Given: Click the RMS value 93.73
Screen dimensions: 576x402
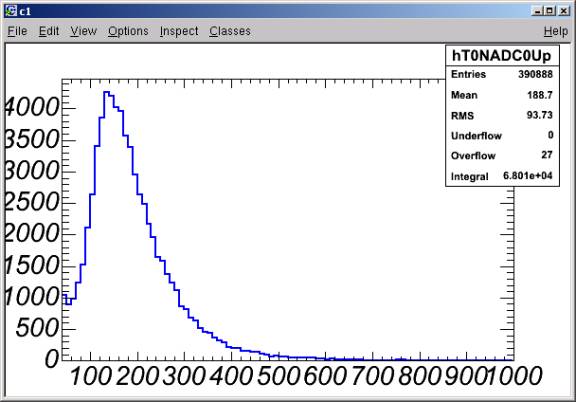Looking at the screenshot, I should click(540, 115).
